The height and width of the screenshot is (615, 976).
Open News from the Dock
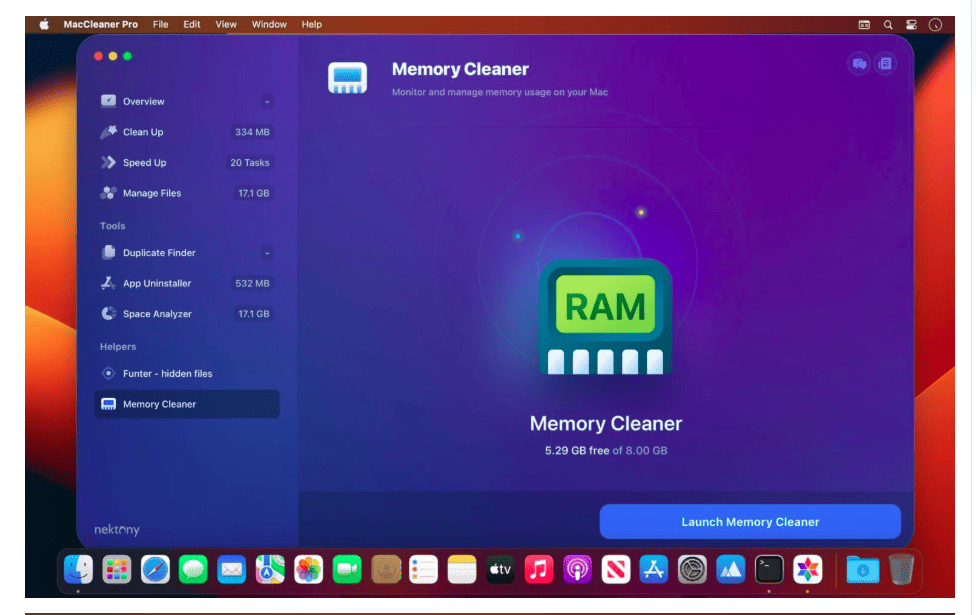pyautogui.click(x=616, y=569)
